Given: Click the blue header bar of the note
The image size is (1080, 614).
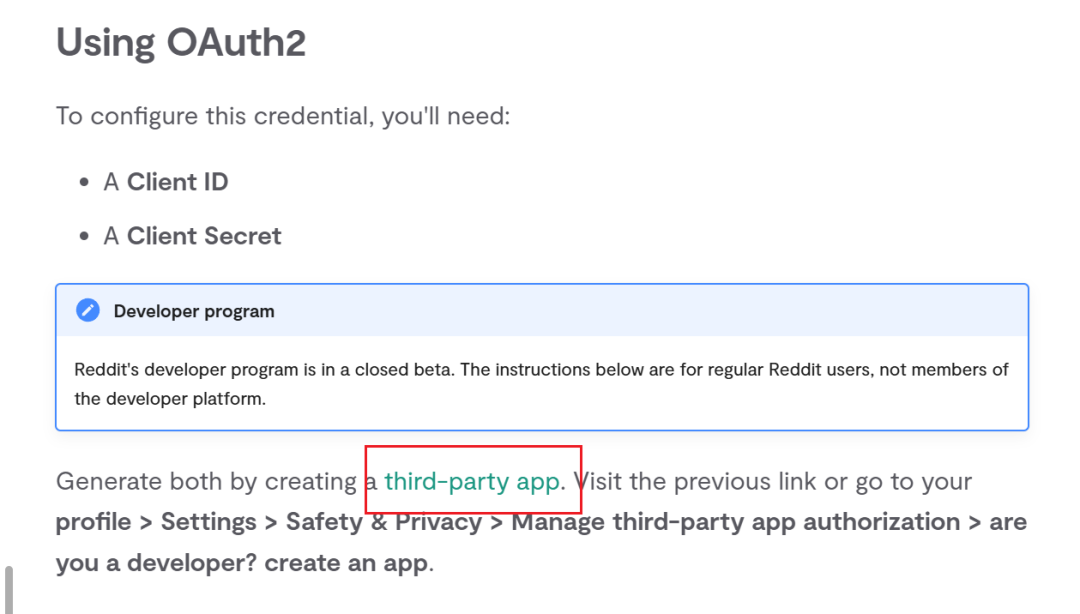Looking at the screenshot, I should [542, 311].
